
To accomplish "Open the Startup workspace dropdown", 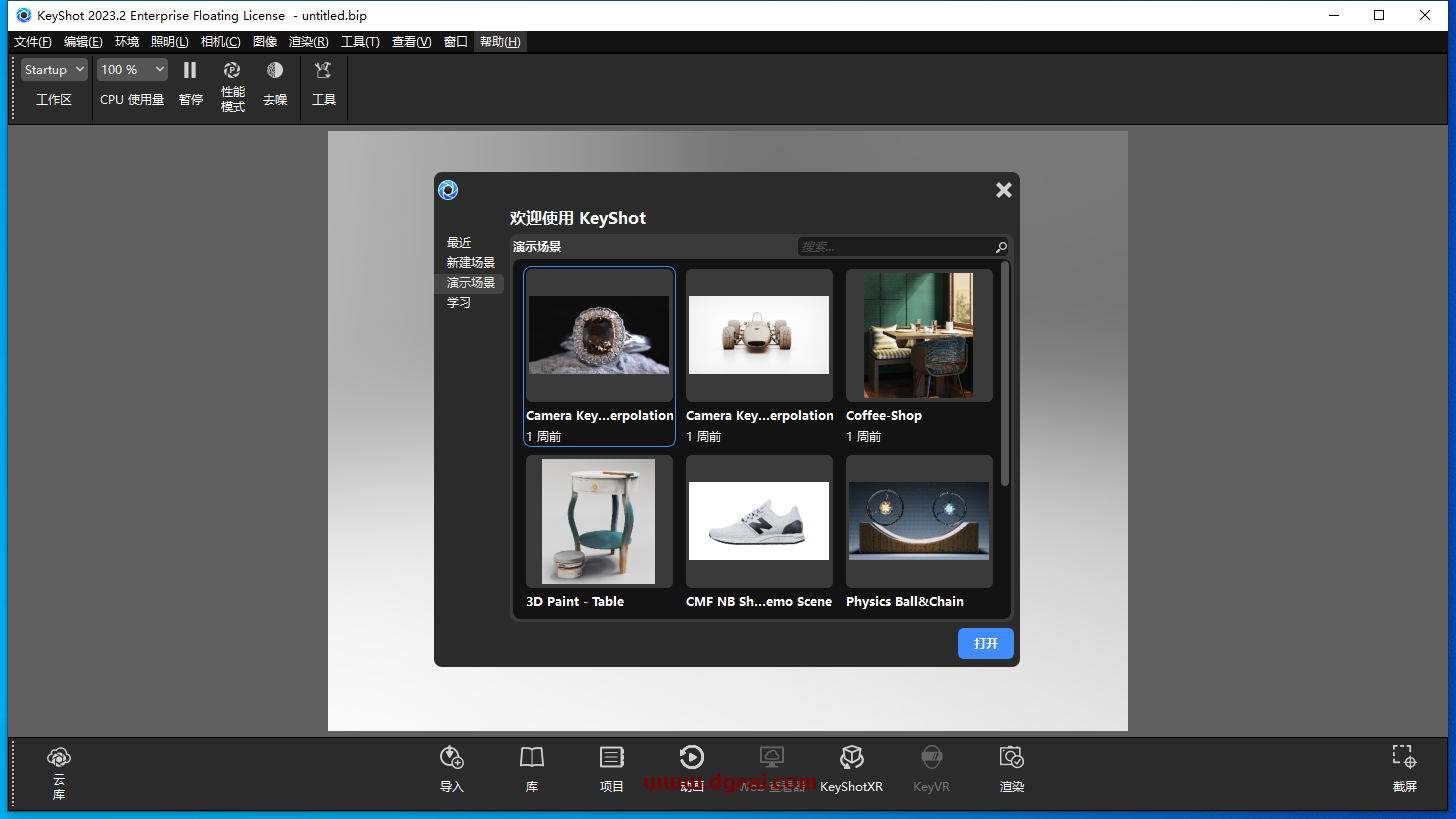I will pos(54,70).
